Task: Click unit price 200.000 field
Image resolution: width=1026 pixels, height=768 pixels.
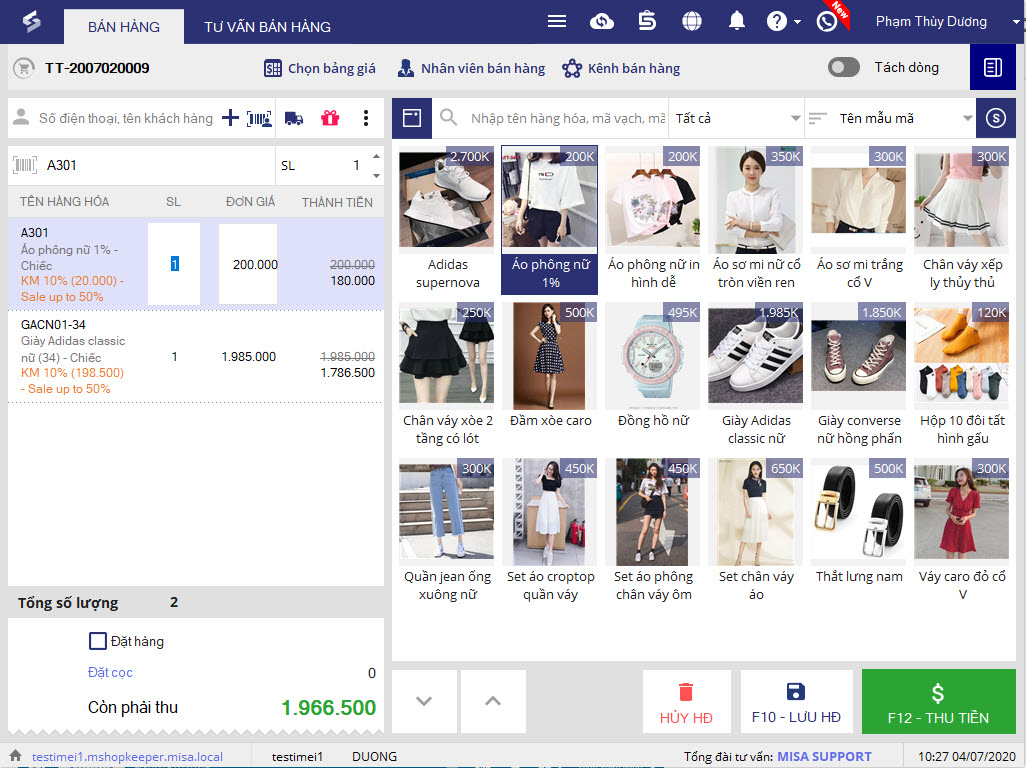Action: pos(248,264)
